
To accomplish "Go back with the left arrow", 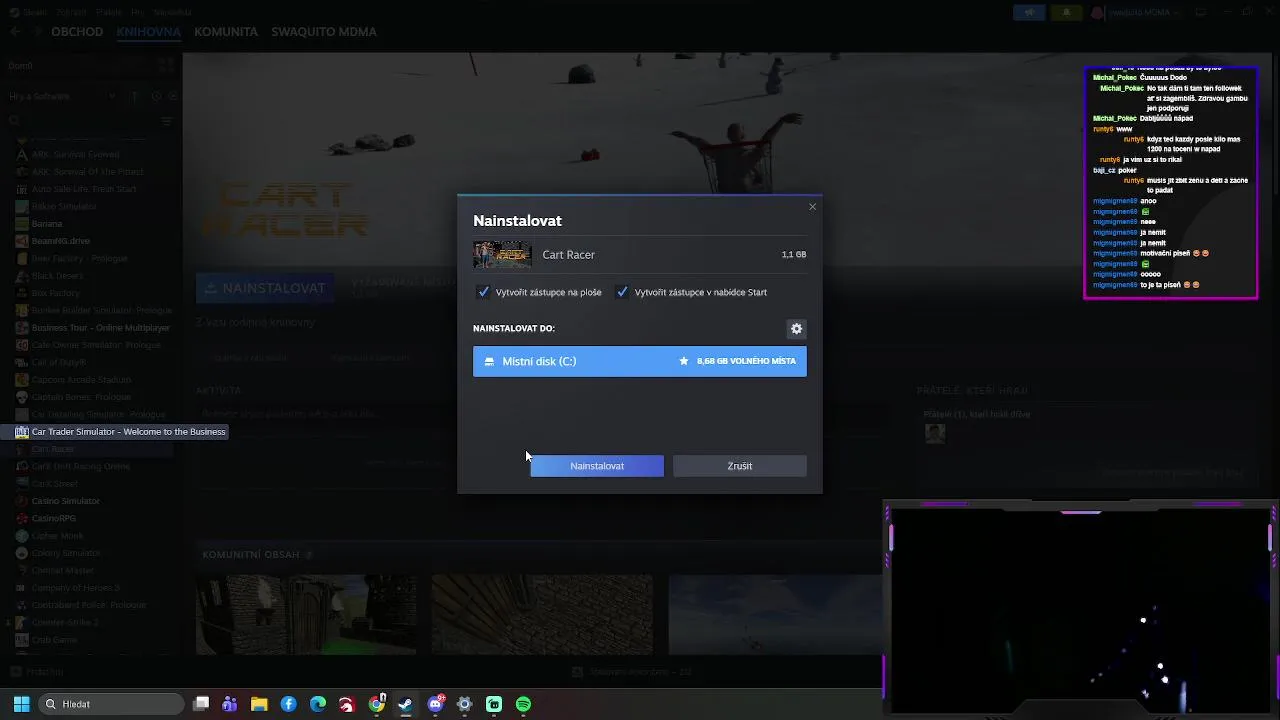I will click(15, 32).
